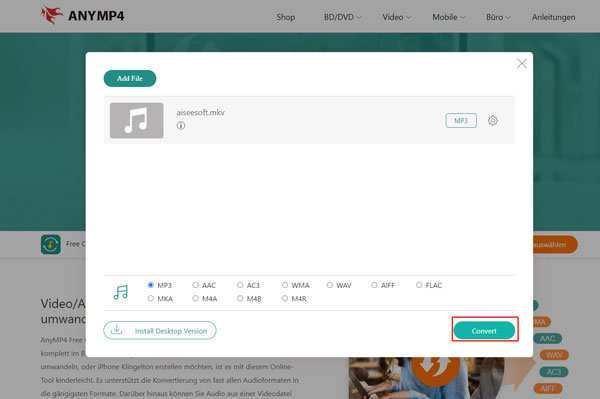Open settings gear for aiseesoft.mkv
This screenshot has width=600, height=399.
tap(492, 121)
